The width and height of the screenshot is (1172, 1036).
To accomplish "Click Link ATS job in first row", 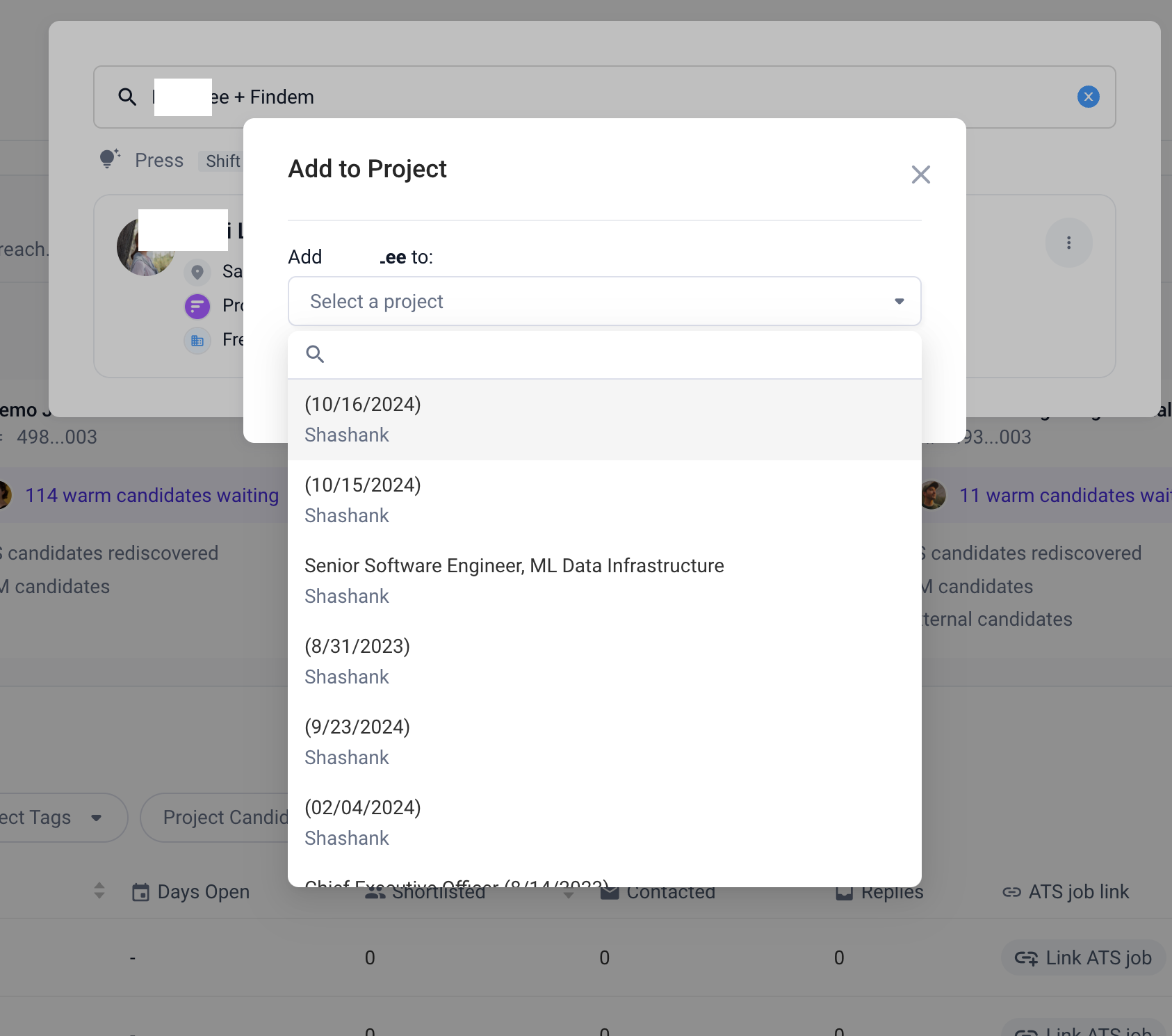I will tap(1083, 958).
